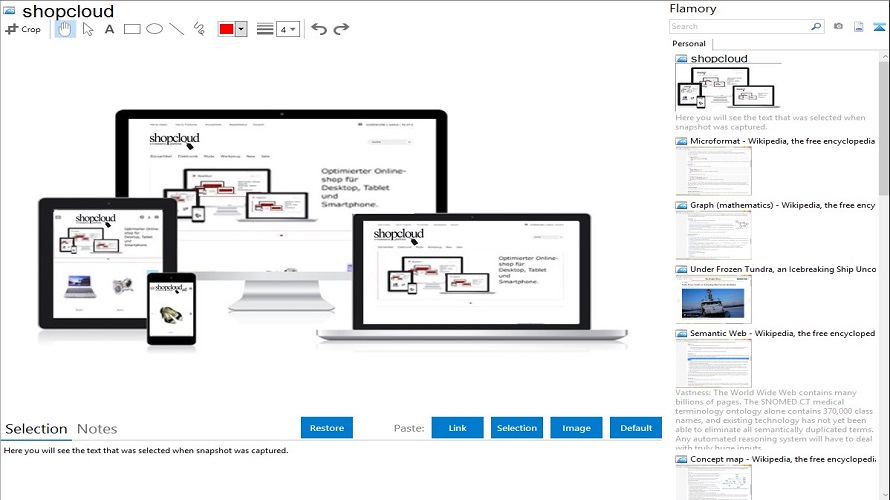Click the Restore button
Screen dimensions: 890x500
327,428
